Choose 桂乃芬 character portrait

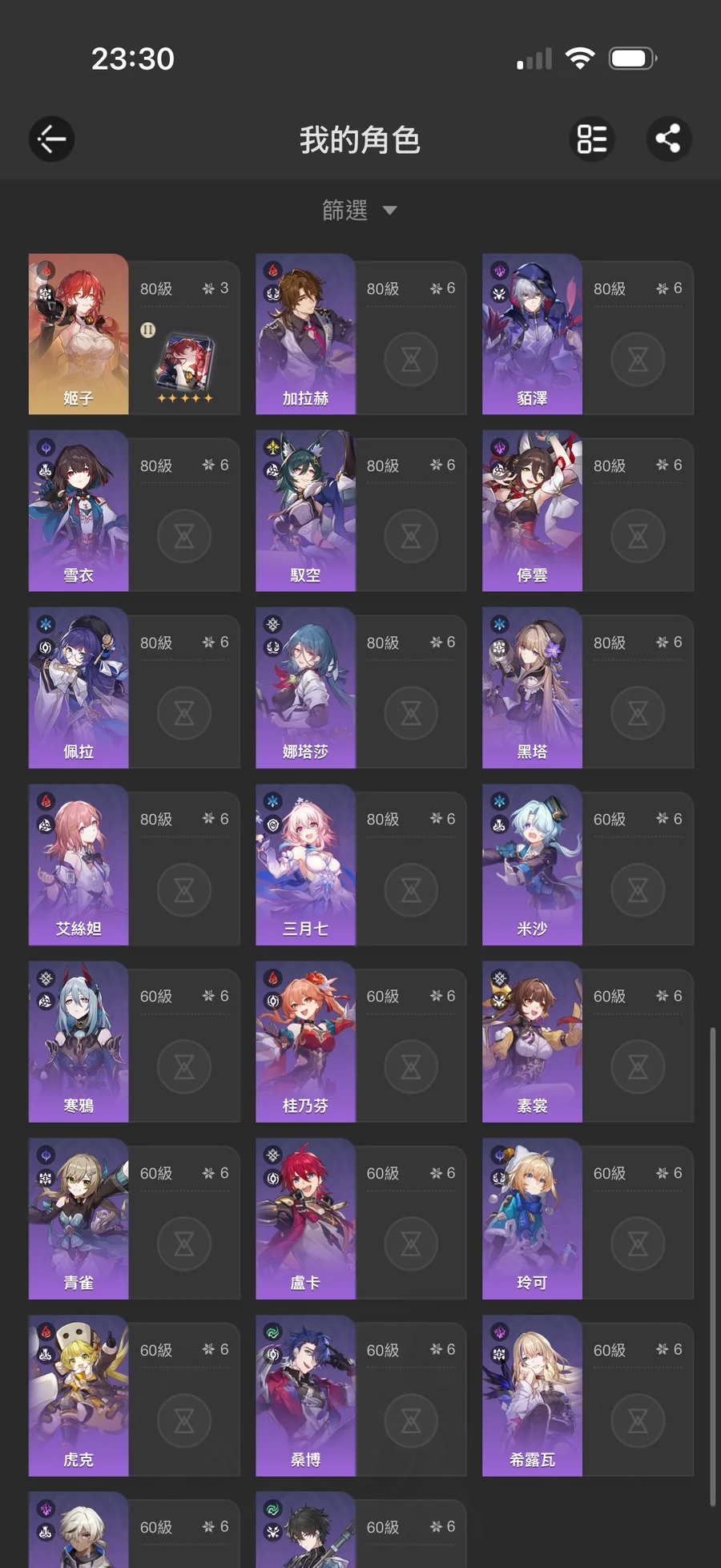point(305,1042)
